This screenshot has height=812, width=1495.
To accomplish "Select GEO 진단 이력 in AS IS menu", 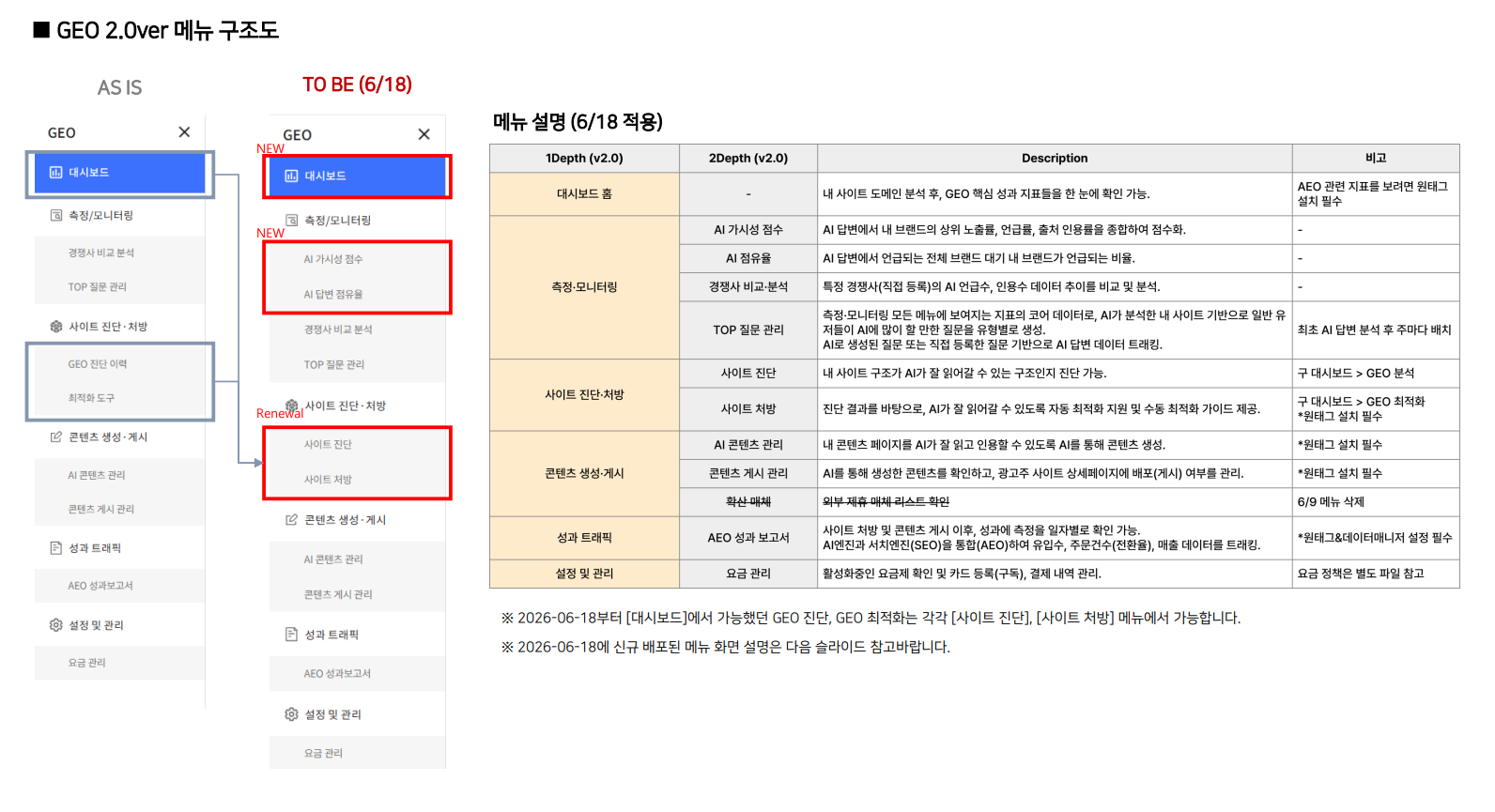I will tap(97, 364).
